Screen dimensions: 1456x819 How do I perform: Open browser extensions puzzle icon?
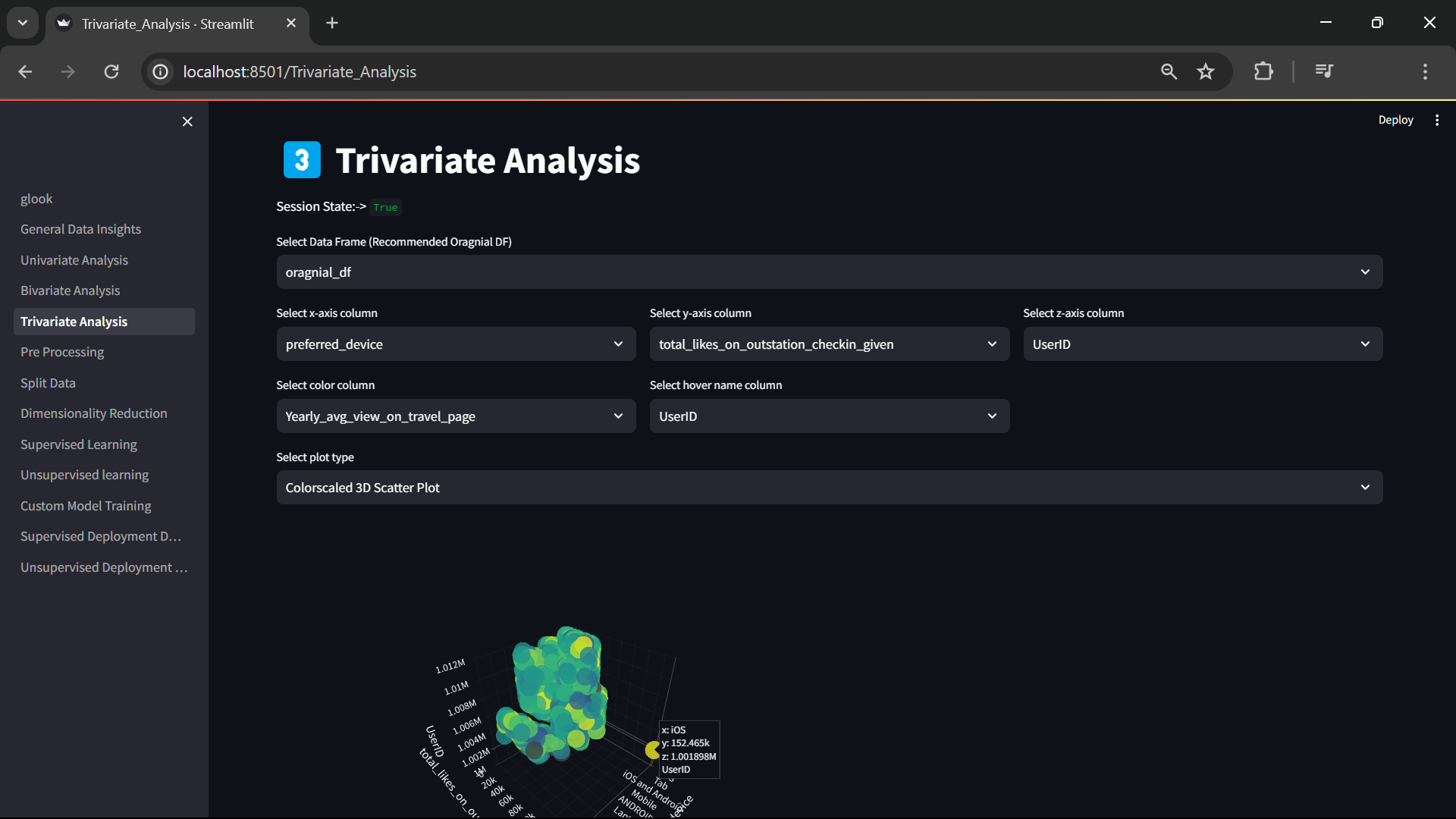[x=1263, y=71]
